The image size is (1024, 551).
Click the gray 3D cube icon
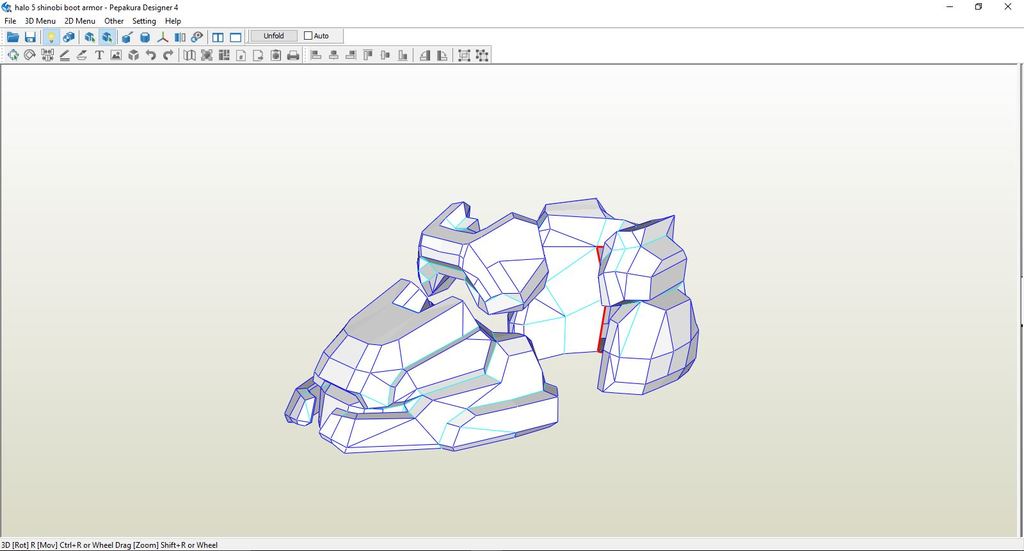coord(134,55)
